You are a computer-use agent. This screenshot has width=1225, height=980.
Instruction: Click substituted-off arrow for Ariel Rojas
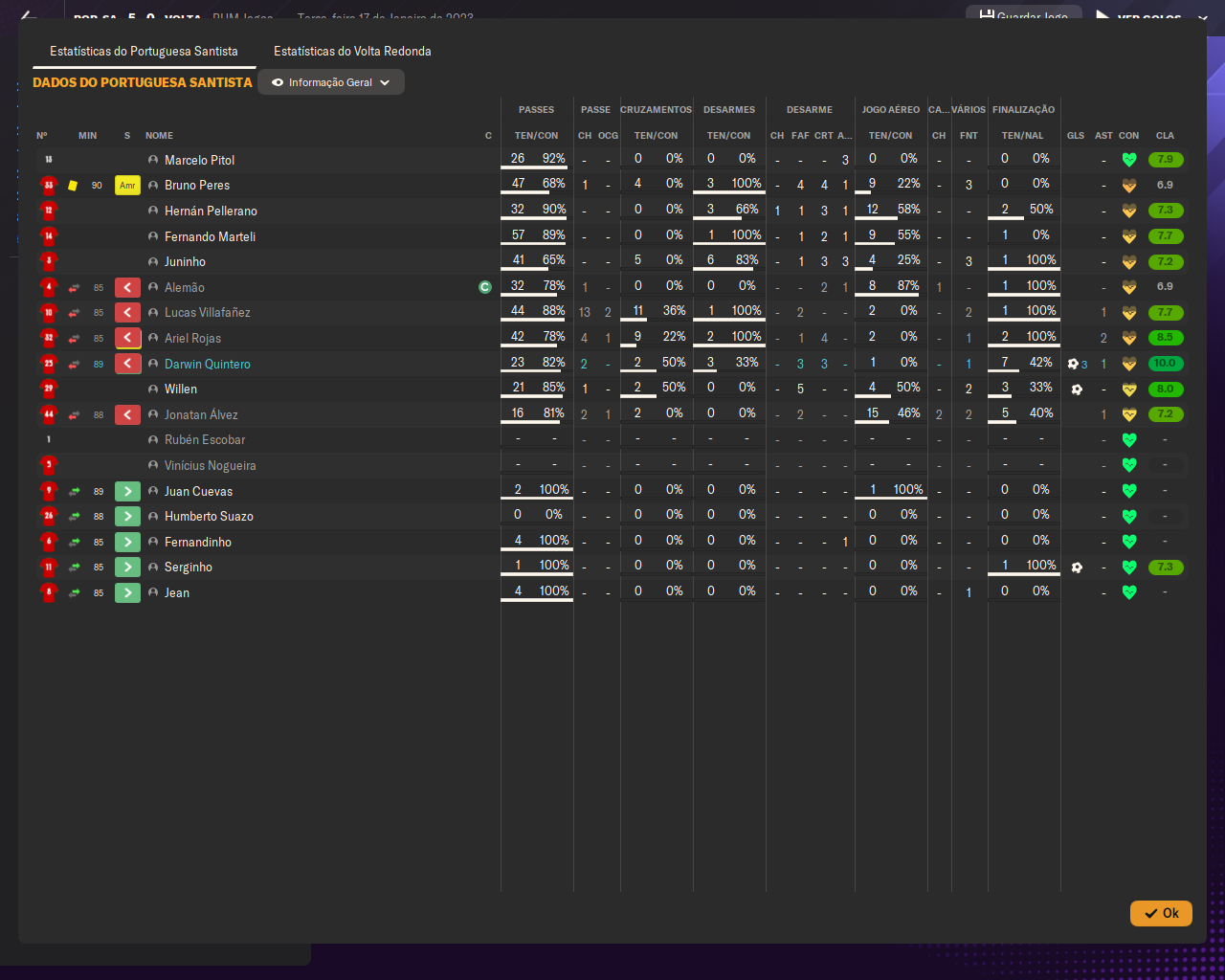tap(127, 338)
